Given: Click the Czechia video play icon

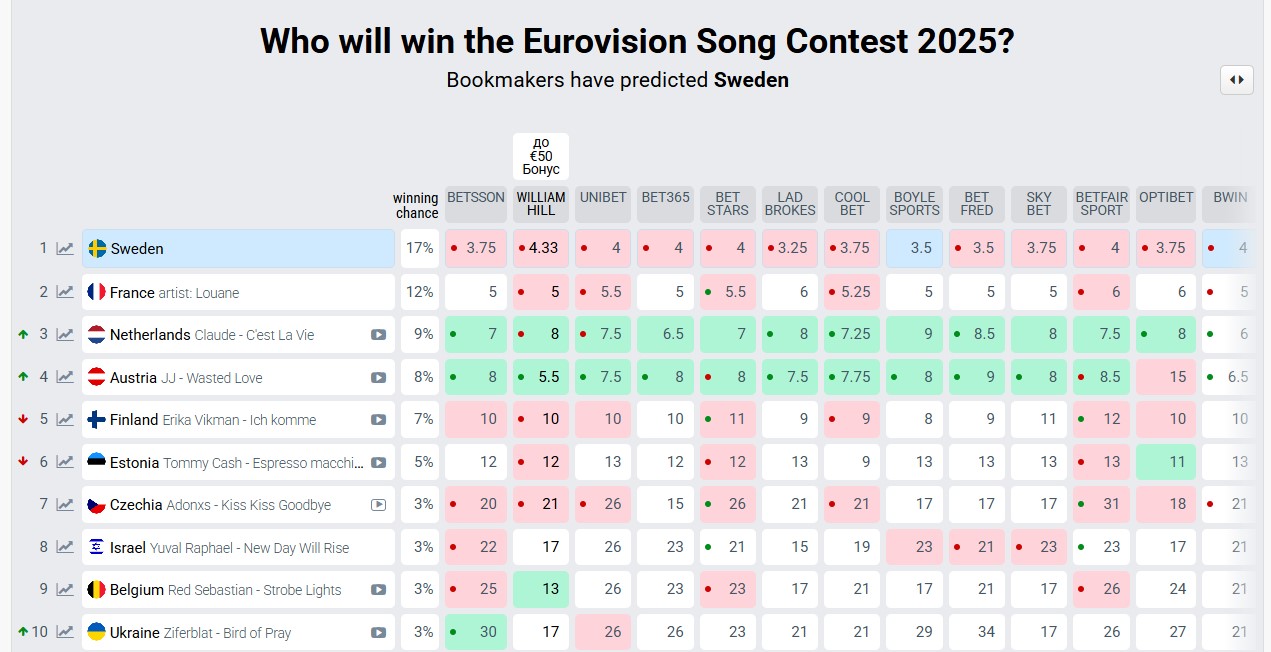Looking at the screenshot, I should pos(378,505).
